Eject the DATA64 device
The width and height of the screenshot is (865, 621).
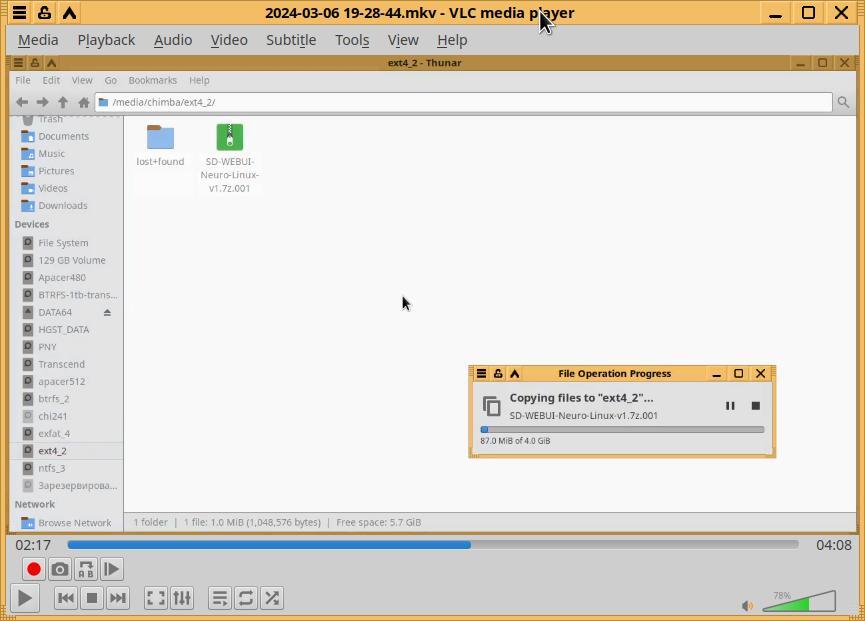pos(107,312)
